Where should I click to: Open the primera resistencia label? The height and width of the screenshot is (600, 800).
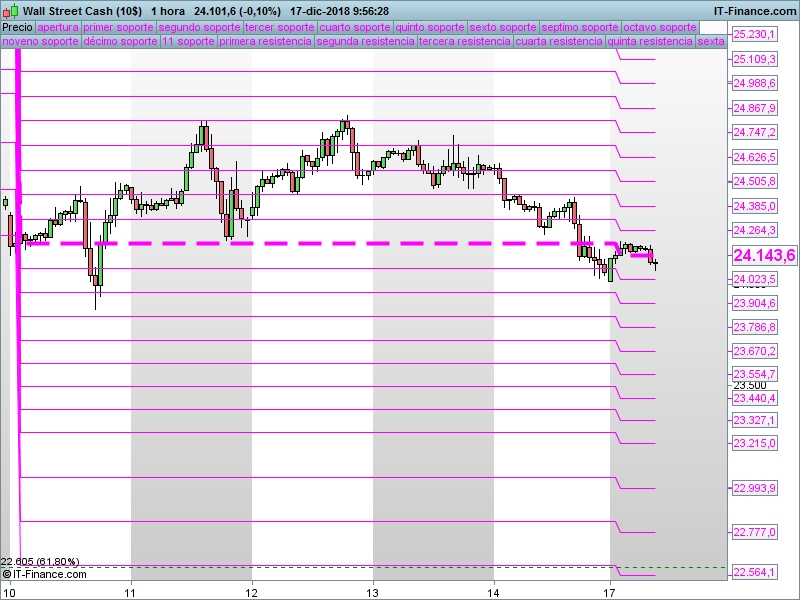(x=265, y=41)
